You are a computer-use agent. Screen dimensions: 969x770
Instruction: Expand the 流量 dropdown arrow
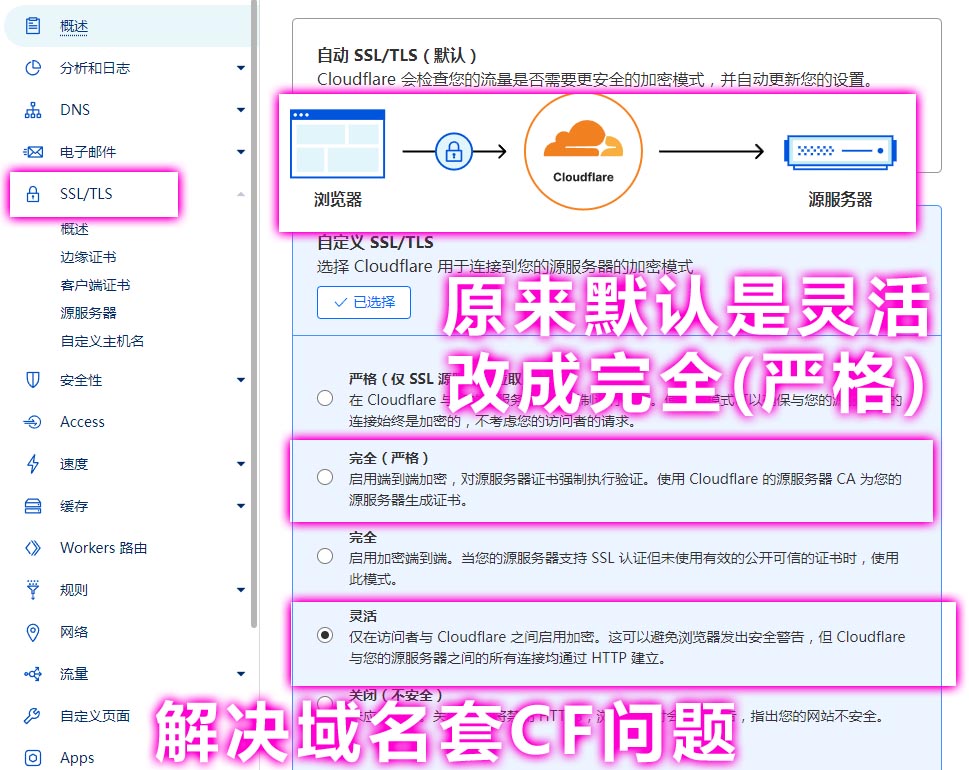[241, 674]
